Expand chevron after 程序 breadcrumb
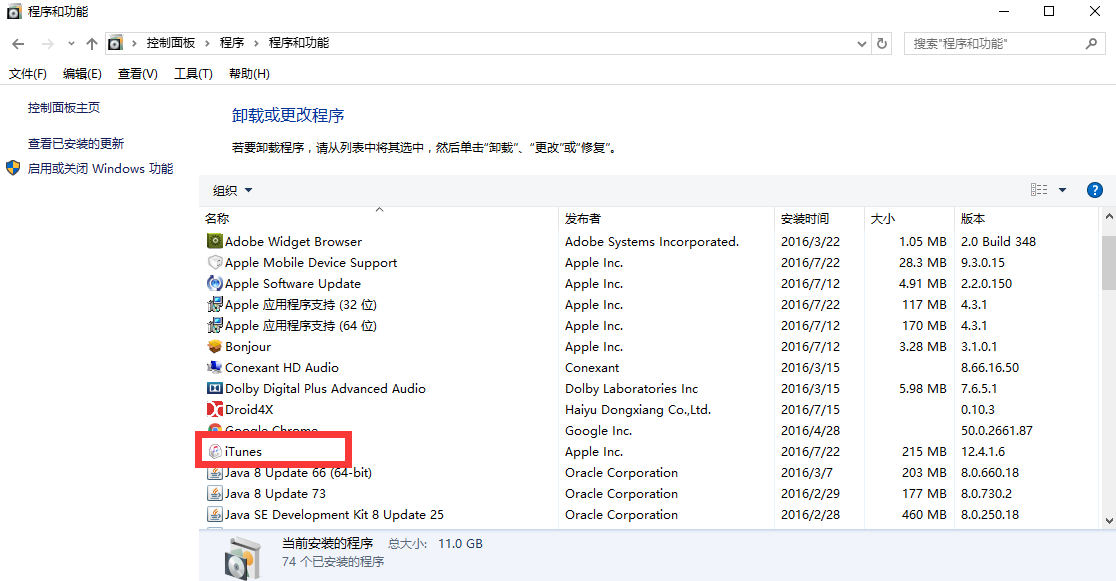Image resolution: width=1116 pixels, height=581 pixels. [x=256, y=43]
